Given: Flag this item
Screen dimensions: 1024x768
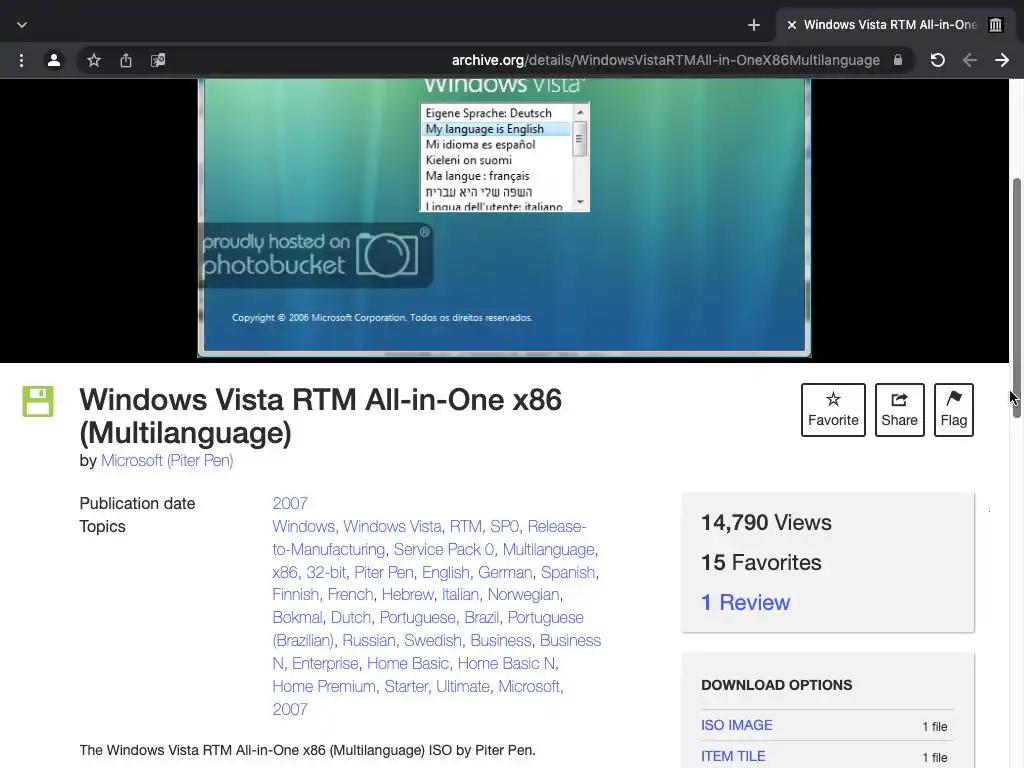Looking at the screenshot, I should 953,409.
